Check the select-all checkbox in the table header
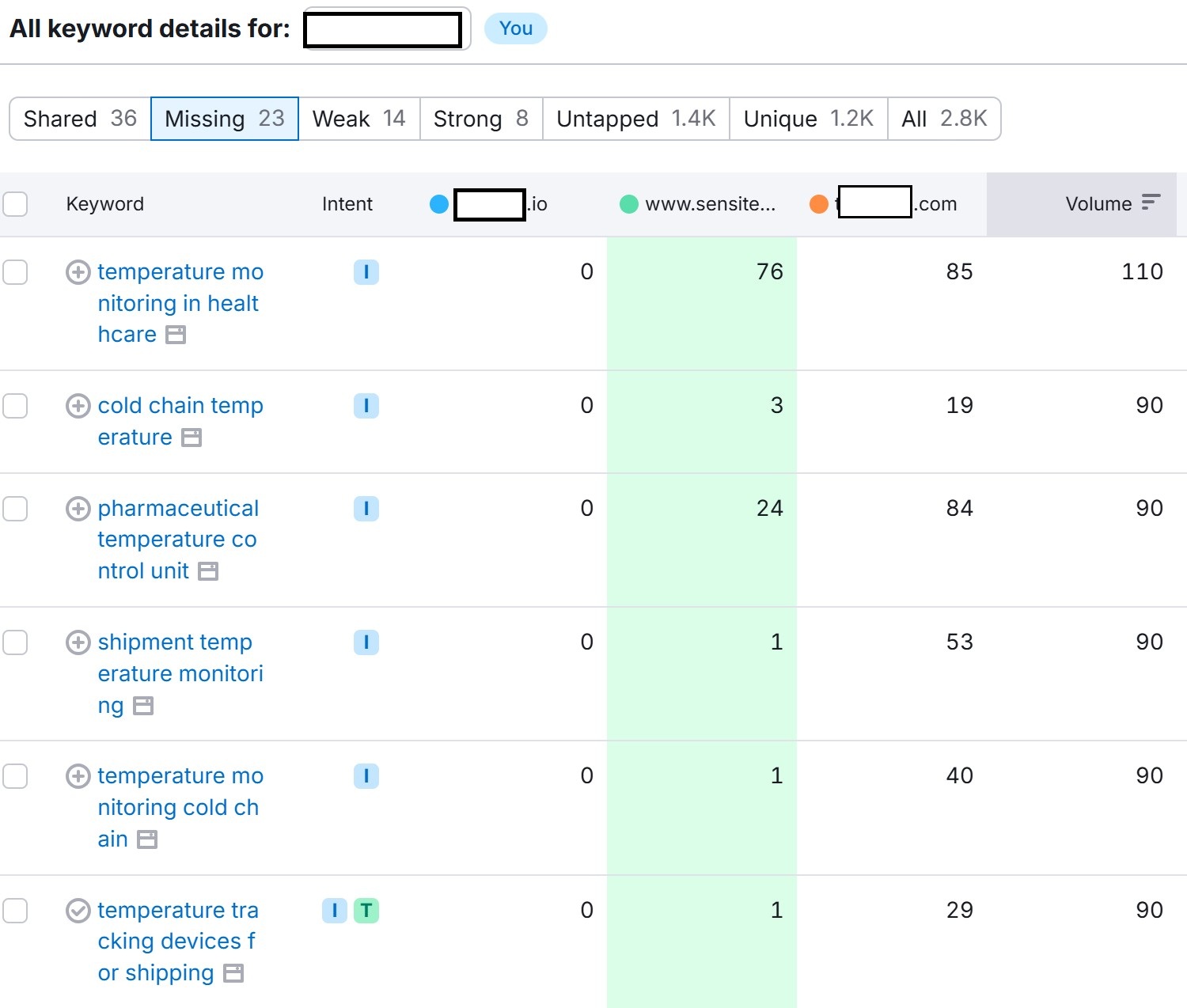This screenshot has width=1187, height=1008. pos(15,203)
